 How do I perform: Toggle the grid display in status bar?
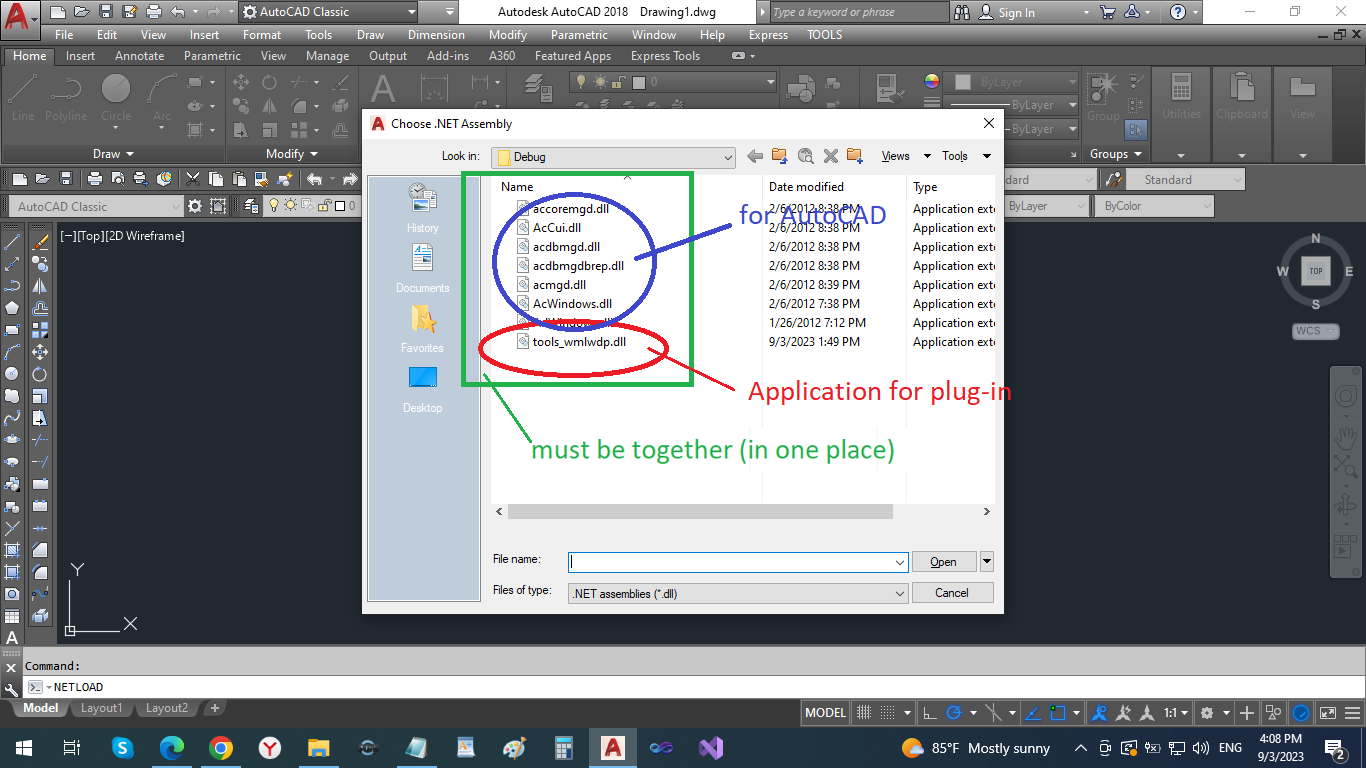(863, 713)
